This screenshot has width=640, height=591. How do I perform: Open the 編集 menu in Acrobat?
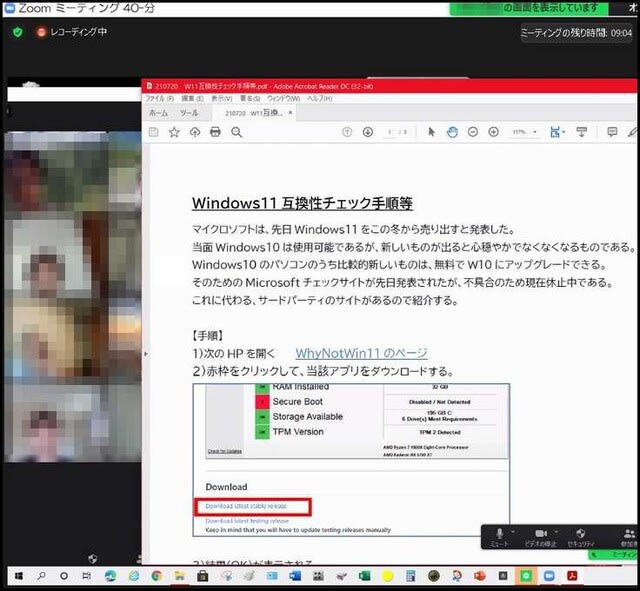pyautogui.click(x=192, y=99)
